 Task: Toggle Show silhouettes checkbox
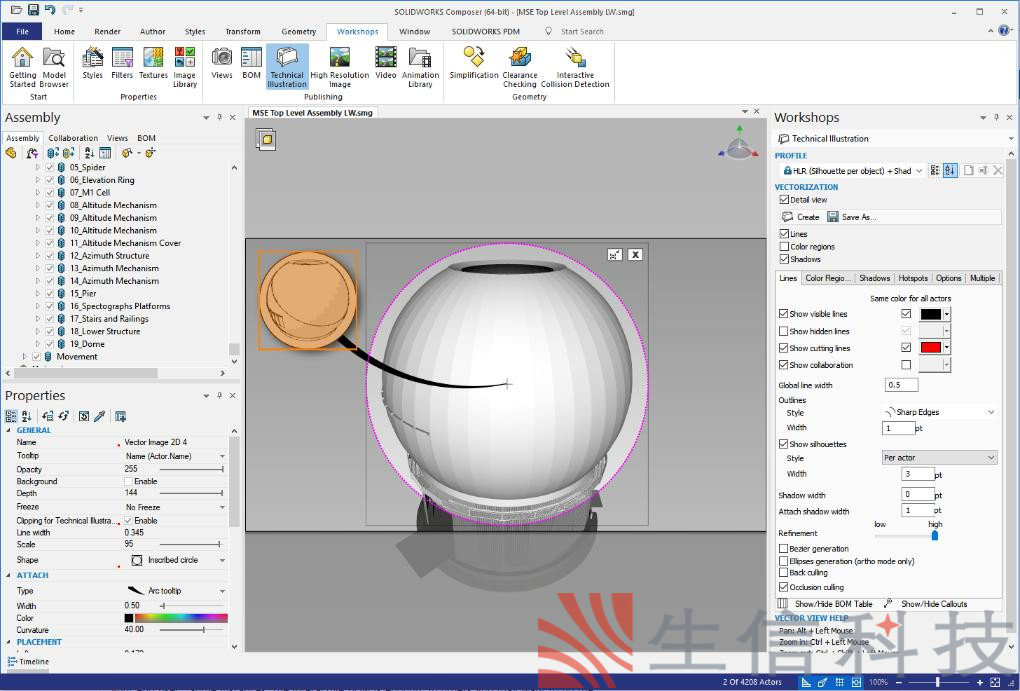point(783,444)
